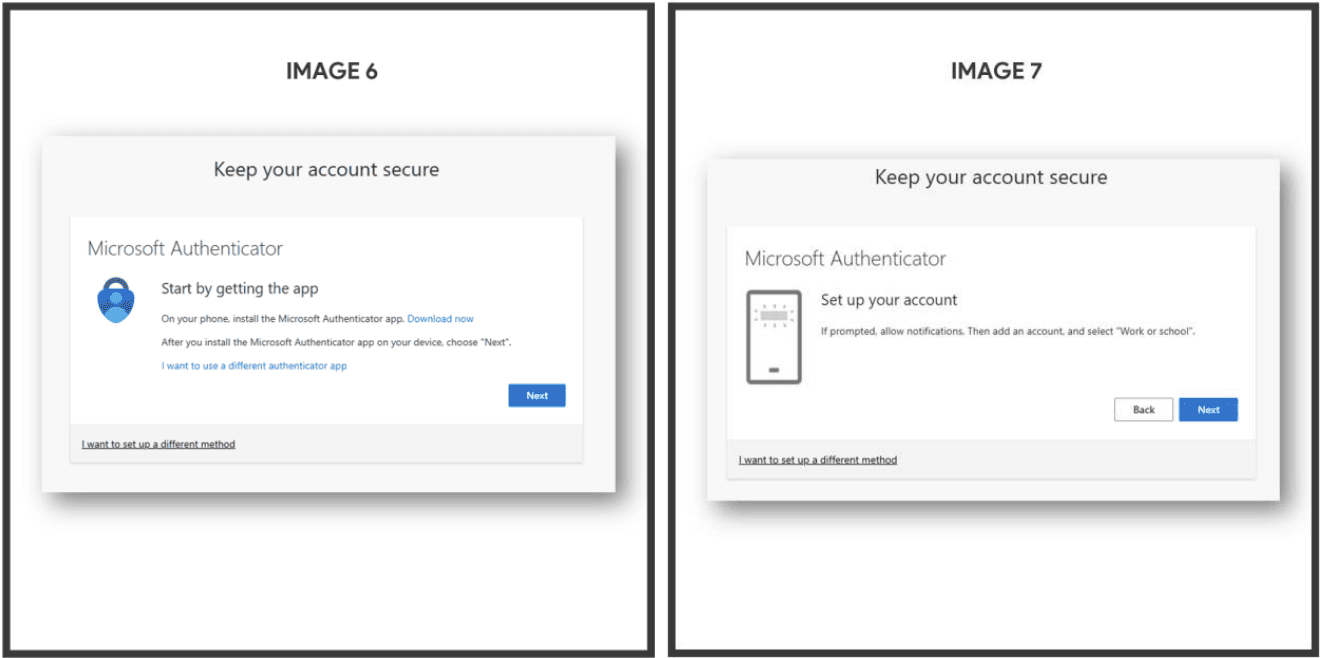The width and height of the screenshot is (1320, 658).
Task: Click the "Start by getting the app" heading
Action: click(x=240, y=289)
